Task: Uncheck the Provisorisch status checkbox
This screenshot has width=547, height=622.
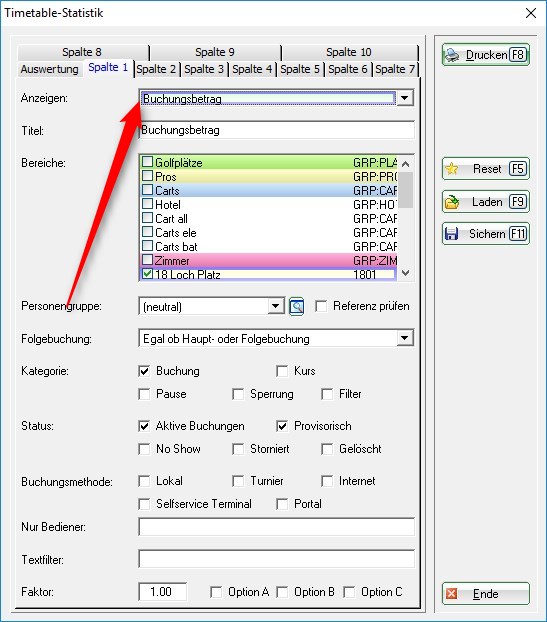Action: (282, 426)
